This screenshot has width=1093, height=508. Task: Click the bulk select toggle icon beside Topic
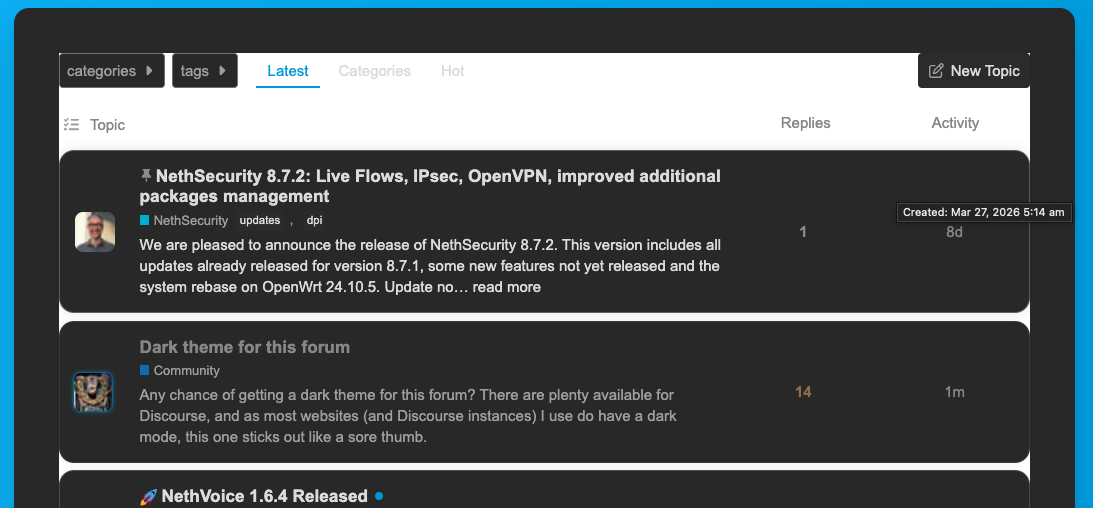coord(71,125)
